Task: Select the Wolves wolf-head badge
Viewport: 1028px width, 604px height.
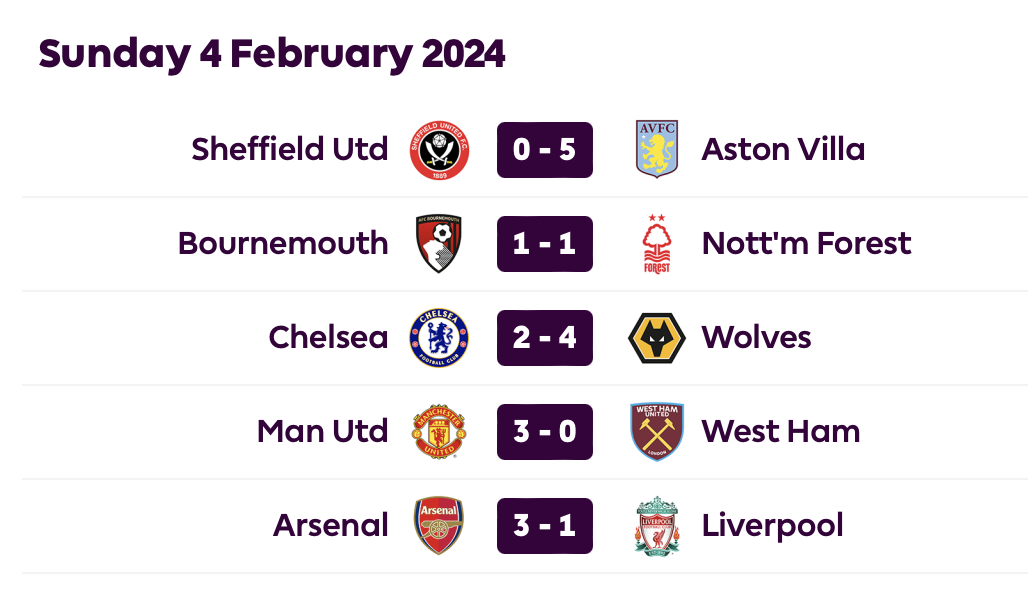Action: (x=657, y=338)
